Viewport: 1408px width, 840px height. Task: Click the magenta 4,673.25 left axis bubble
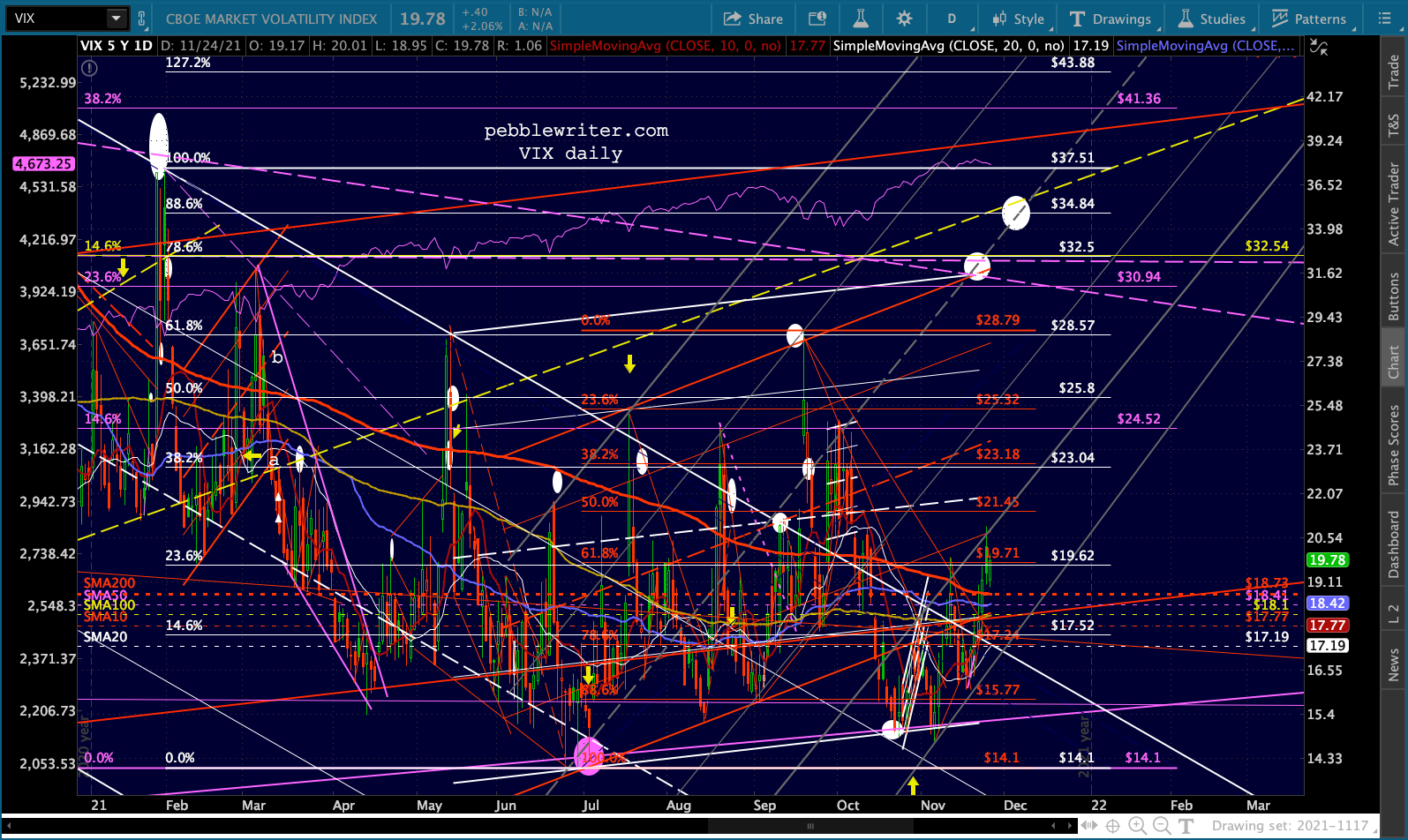[x=43, y=164]
